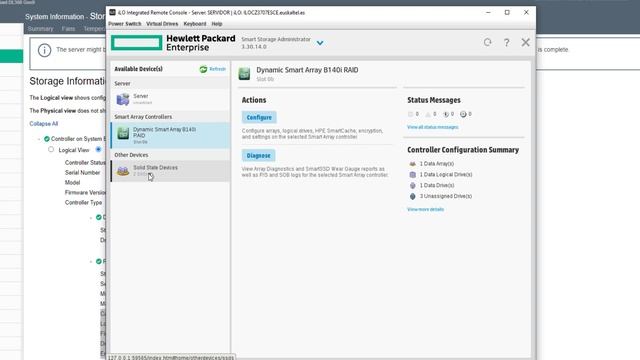Open the Keyboard menu

(195, 24)
